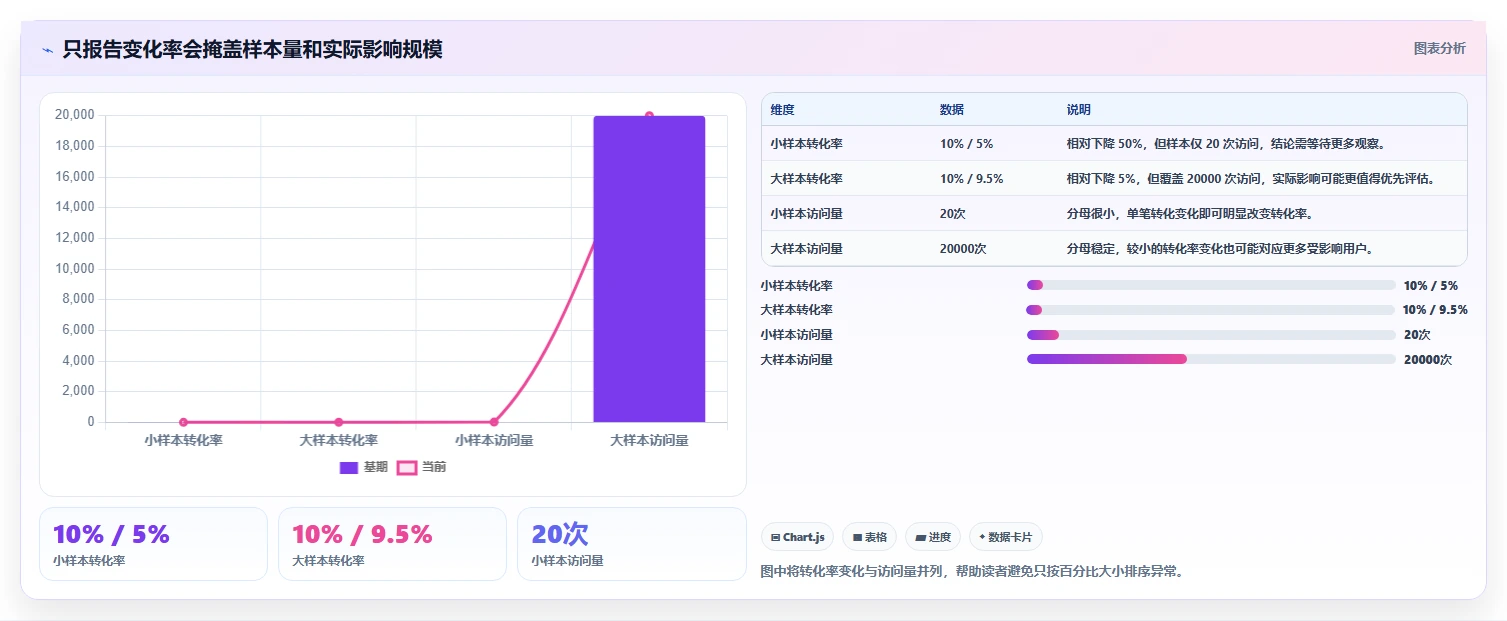Select the Chart.js tag chip
This screenshot has height=621, width=1507.
point(797,537)
